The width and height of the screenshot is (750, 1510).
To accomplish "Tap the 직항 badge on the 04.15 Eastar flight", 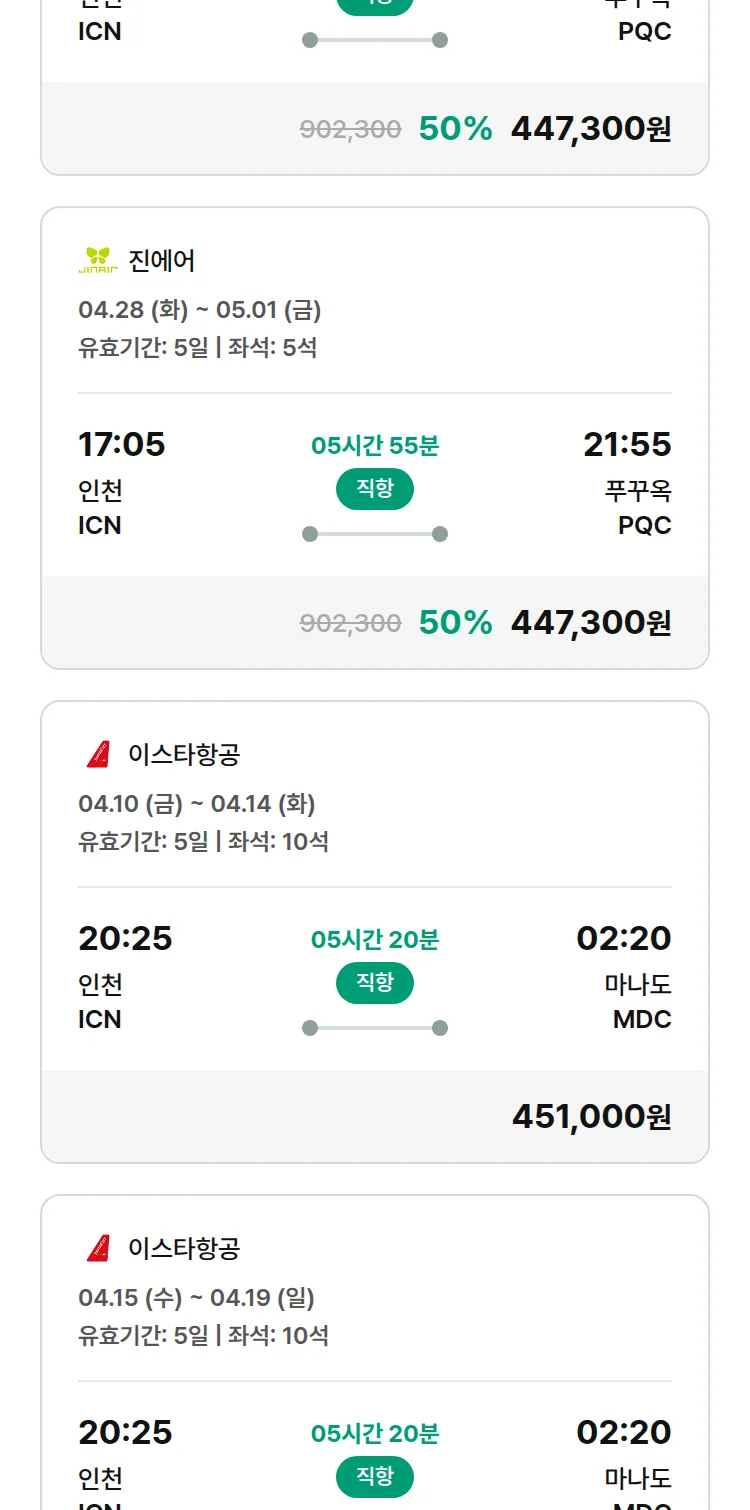I will [x=375, y=1477].
